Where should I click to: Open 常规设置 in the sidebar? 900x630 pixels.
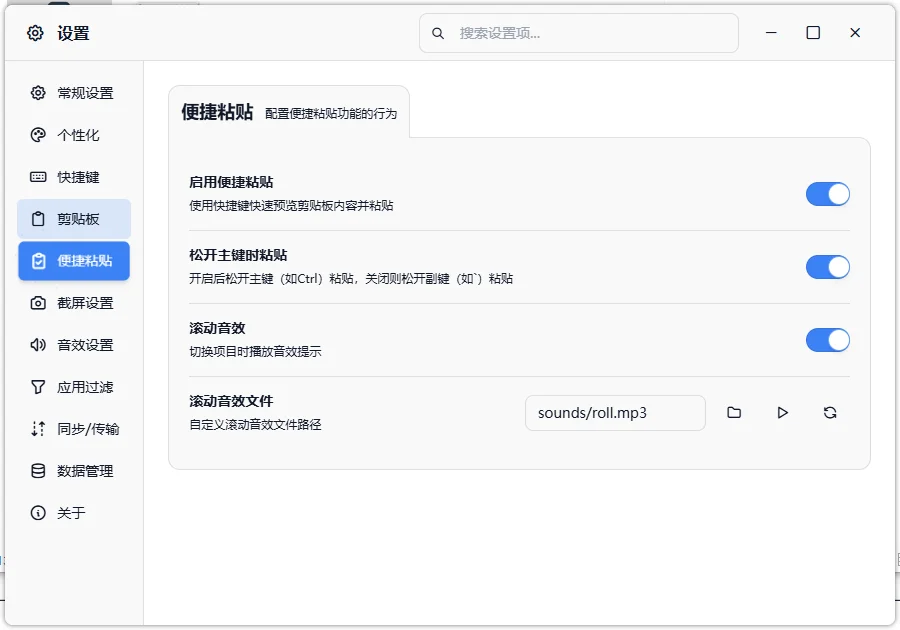click(x=74, y=93)
